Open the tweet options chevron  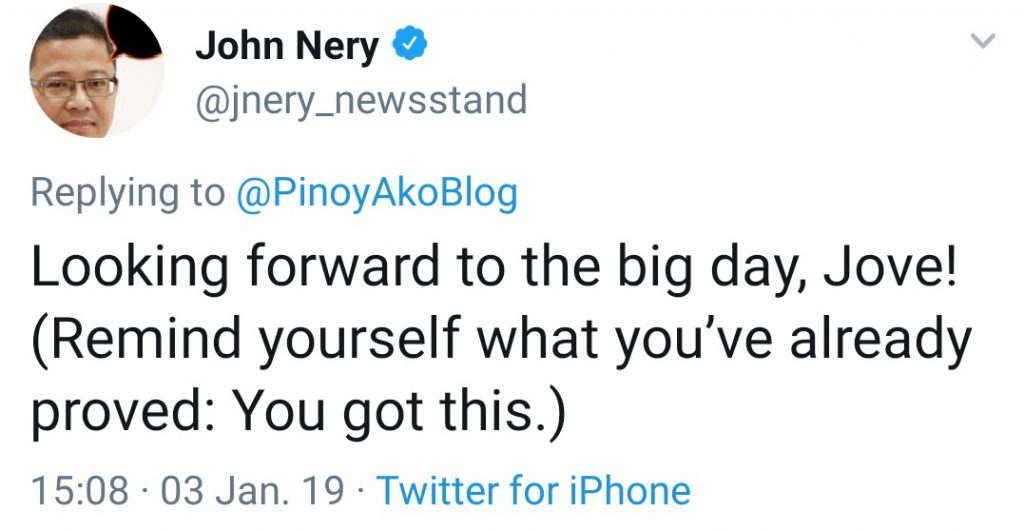(x=984, y=41)
